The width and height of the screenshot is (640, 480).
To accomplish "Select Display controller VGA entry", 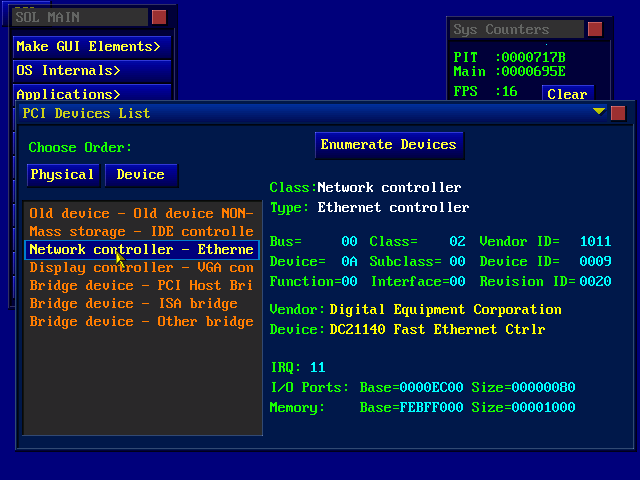I will [x=141, y=267].
